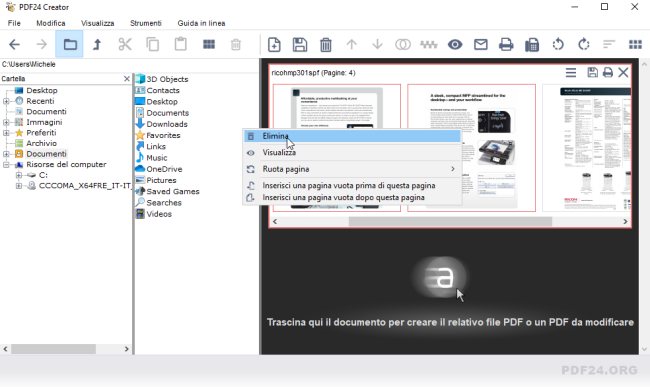Create a new document icon
Screen dimensions: 650x387
click(x=274, y=44)
